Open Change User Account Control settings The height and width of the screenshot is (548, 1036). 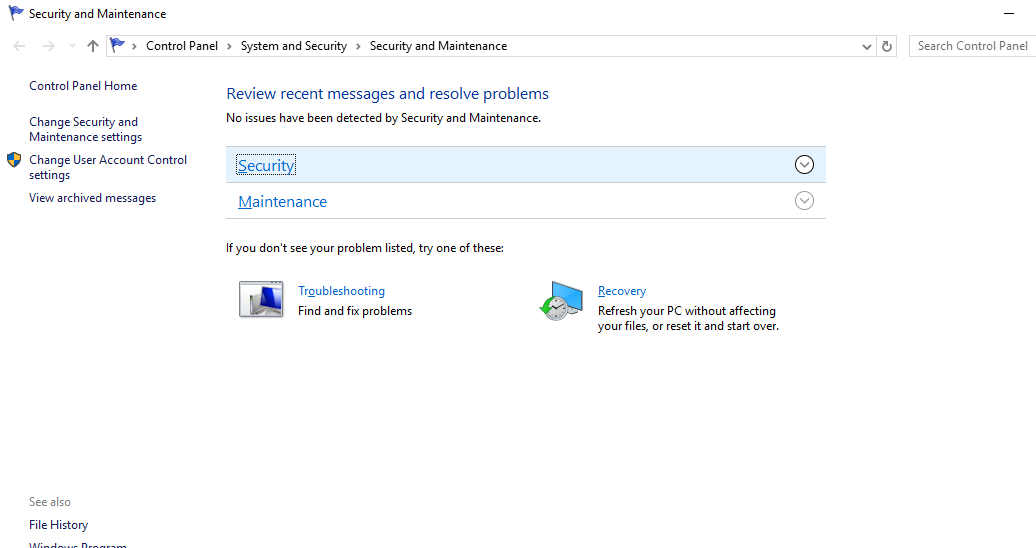[108, 167]
